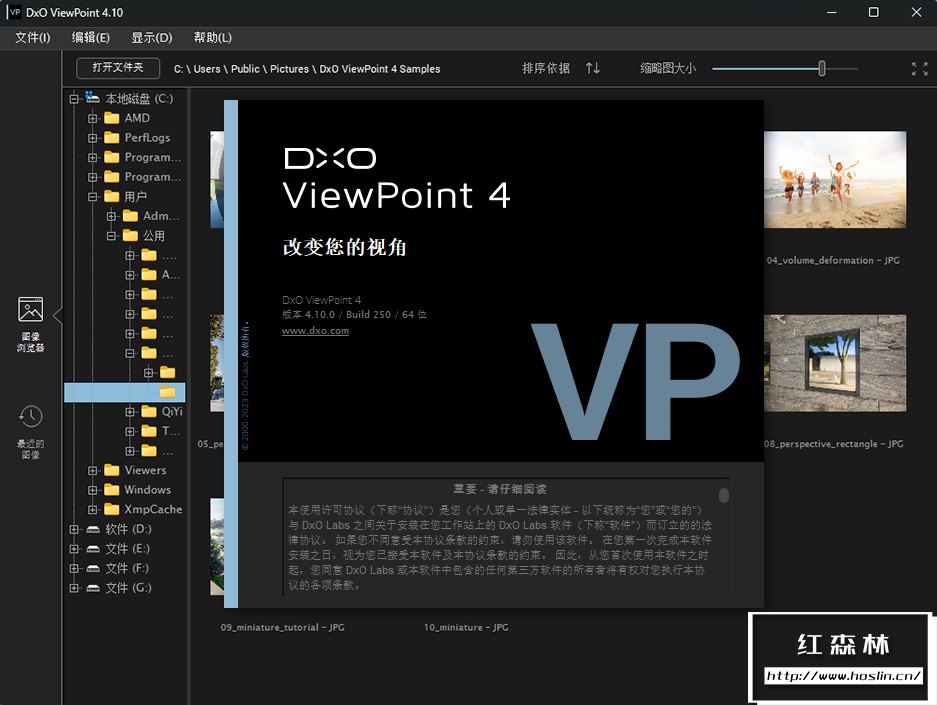Select the 04_volume_deformation beach thumbnail

tap(834, 180)
